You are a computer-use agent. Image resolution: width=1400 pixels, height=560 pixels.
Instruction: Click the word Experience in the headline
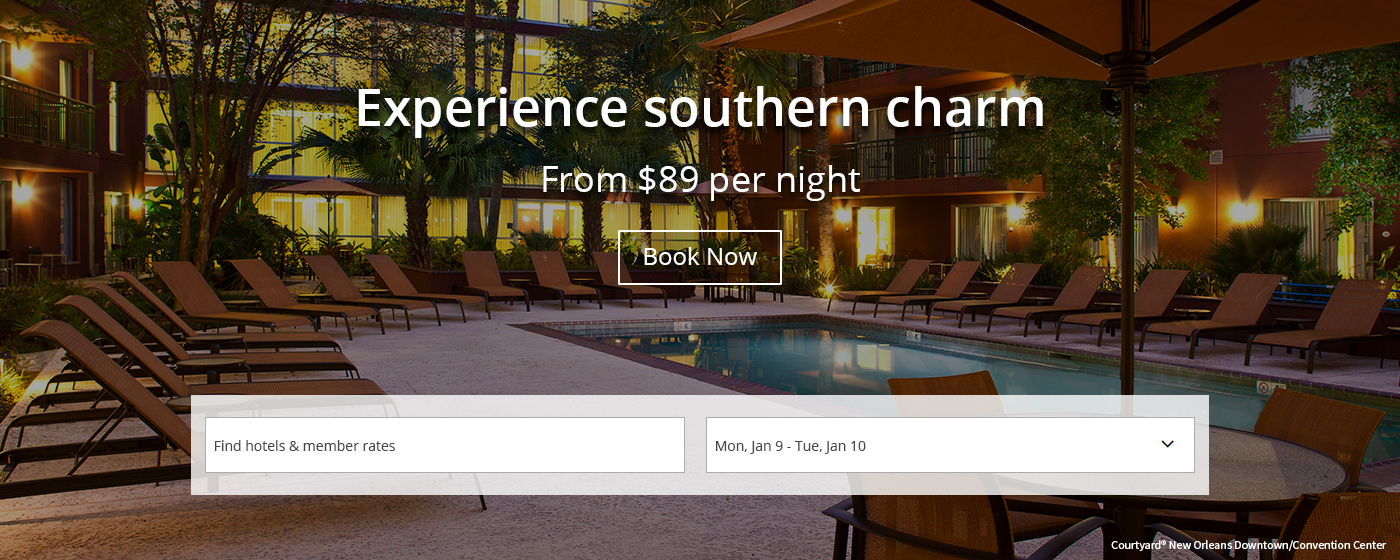pyautogui.click(x=490, y=108)
